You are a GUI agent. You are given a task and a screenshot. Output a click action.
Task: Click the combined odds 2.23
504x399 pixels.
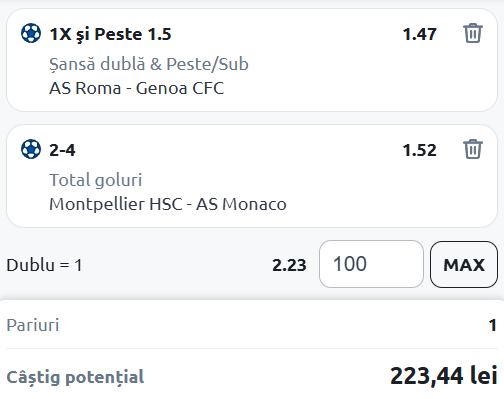point(289,265)
